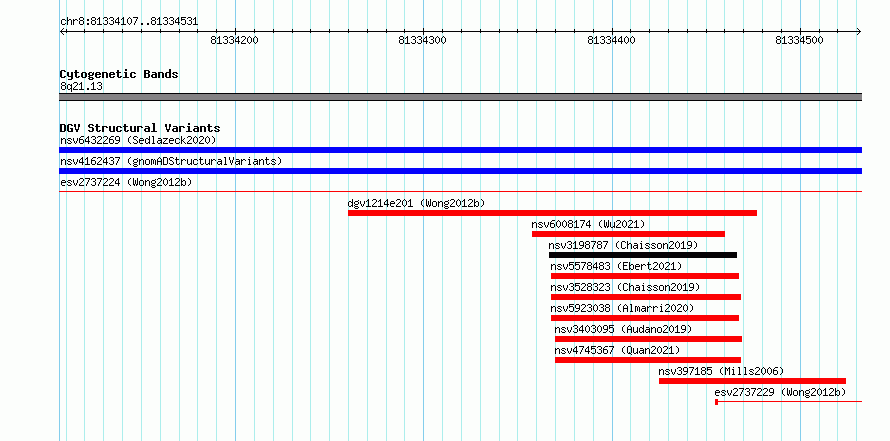Click ruler position 81334500
This screenshot has width=890, height=441.
(799, 40)
